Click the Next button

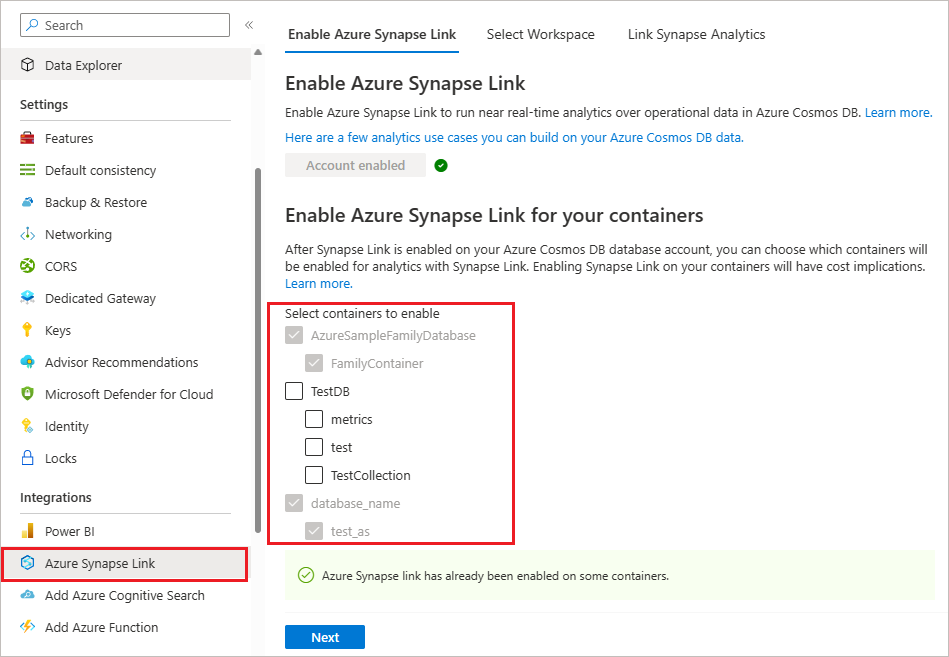324,636
